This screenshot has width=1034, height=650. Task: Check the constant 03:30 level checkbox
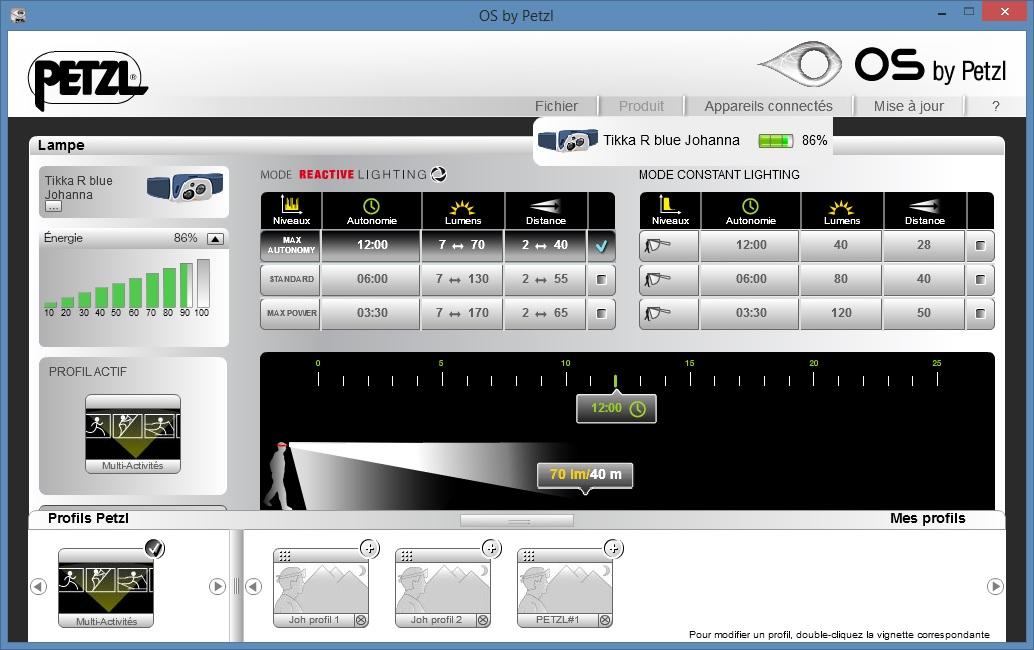[x=980, y=313]
